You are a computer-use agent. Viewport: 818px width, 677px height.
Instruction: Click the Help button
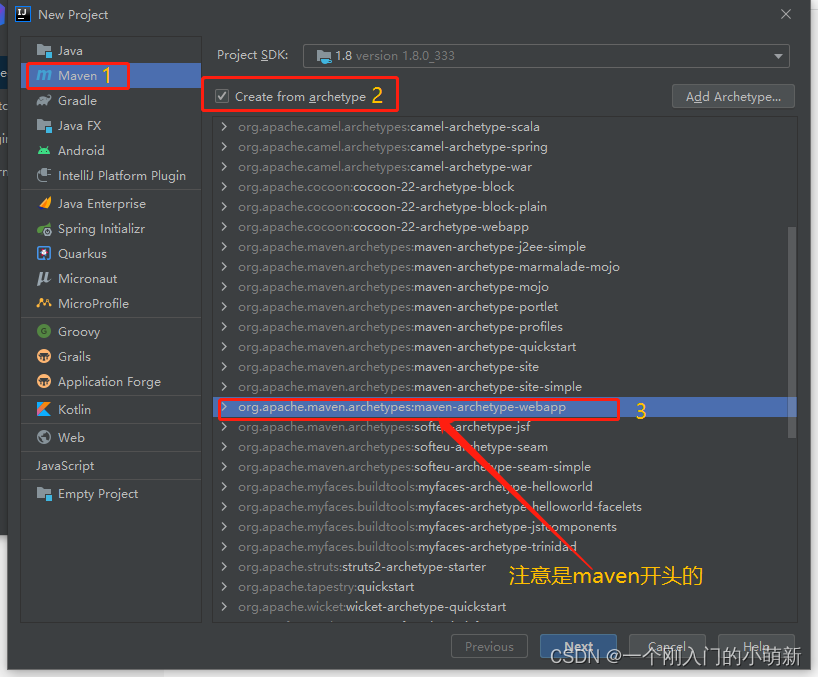756,647
